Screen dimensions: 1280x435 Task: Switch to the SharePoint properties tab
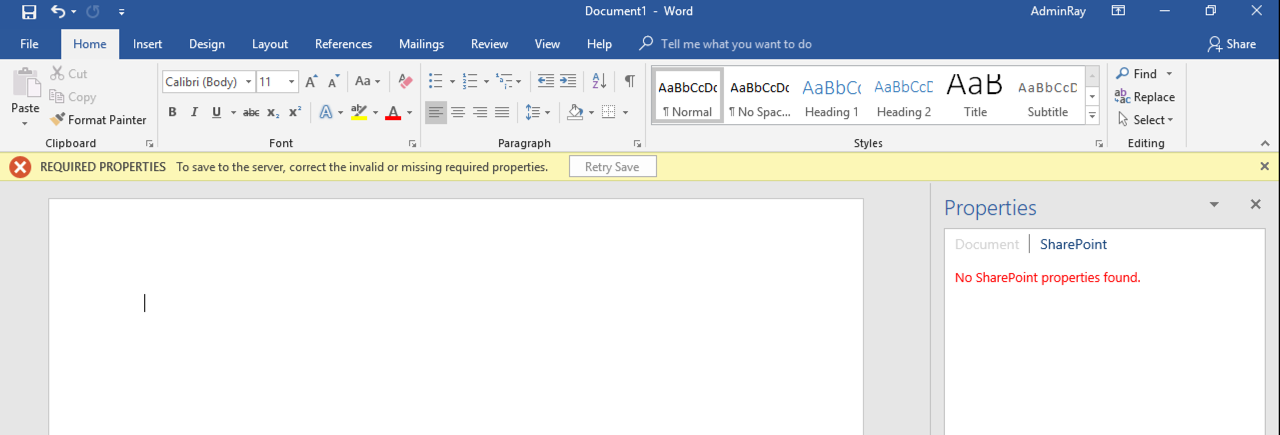1073,244
